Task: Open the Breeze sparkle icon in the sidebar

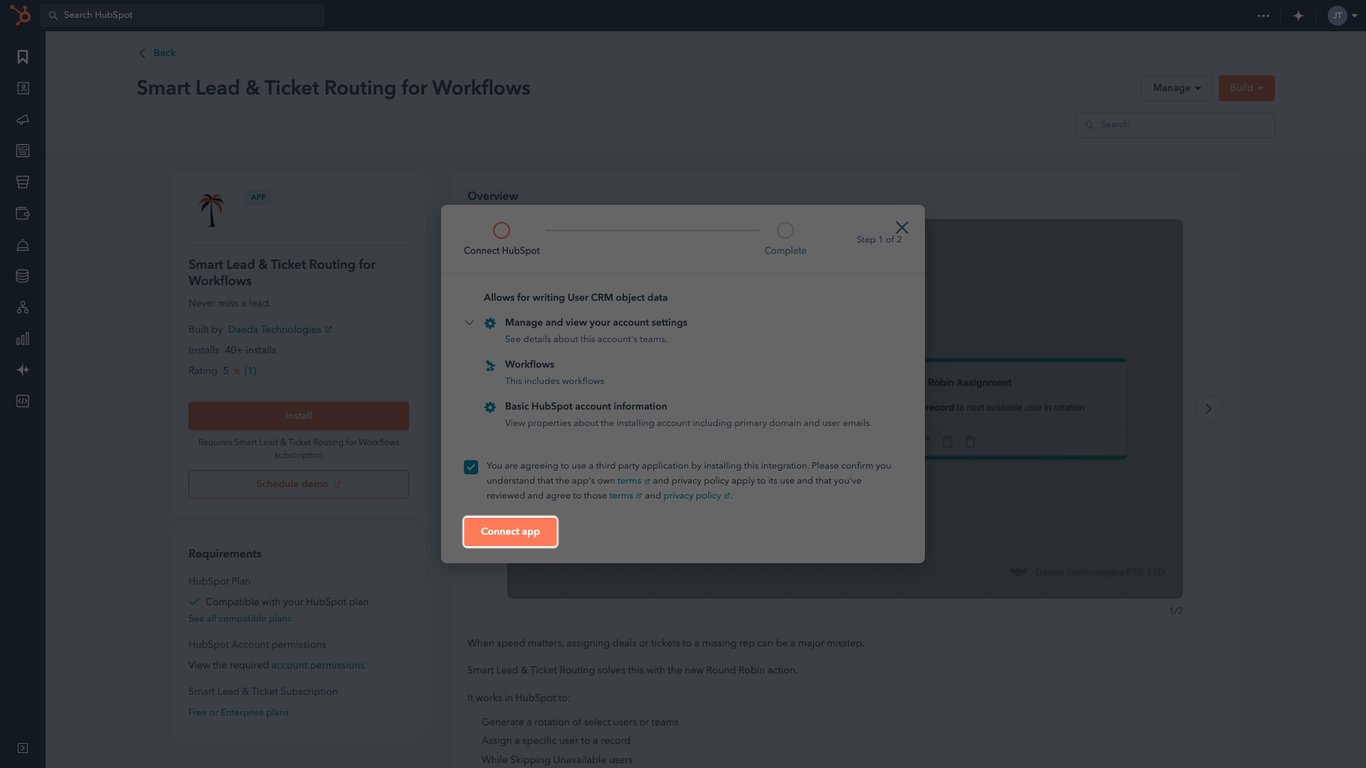Action: (x=22, y=370)
